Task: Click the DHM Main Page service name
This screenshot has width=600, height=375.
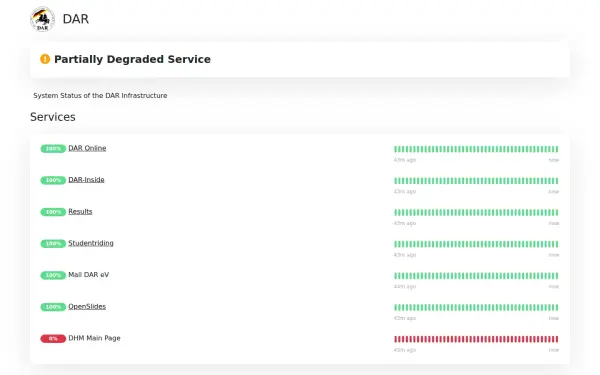Action: [x=94, y=338]
